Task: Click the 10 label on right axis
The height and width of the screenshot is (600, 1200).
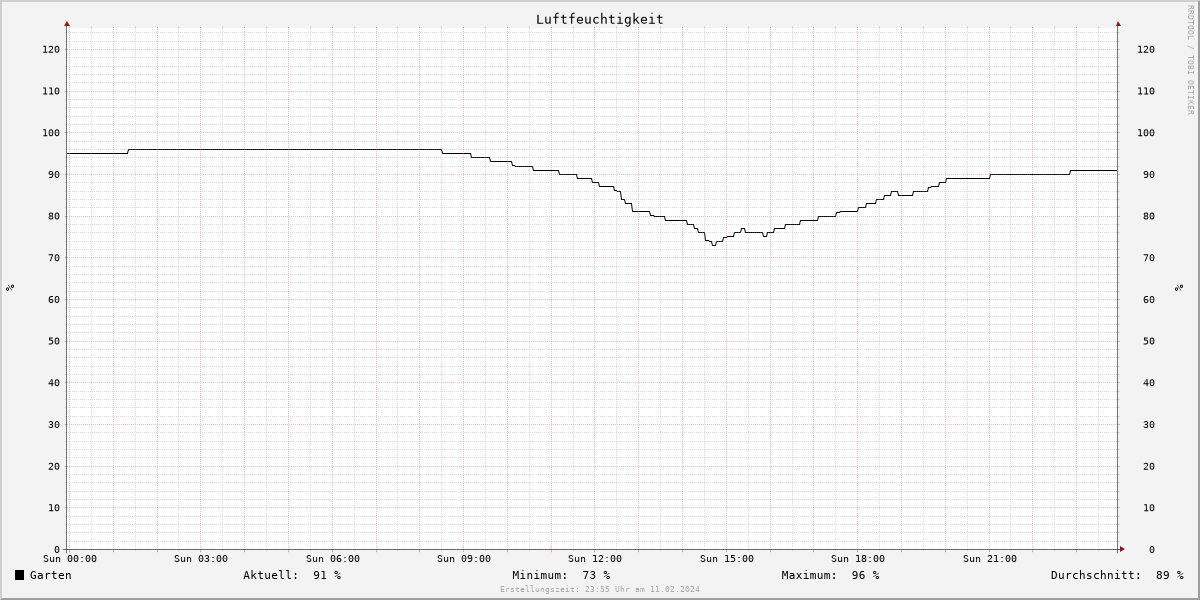Action: pyautogui.click(x=1149, y=508)
